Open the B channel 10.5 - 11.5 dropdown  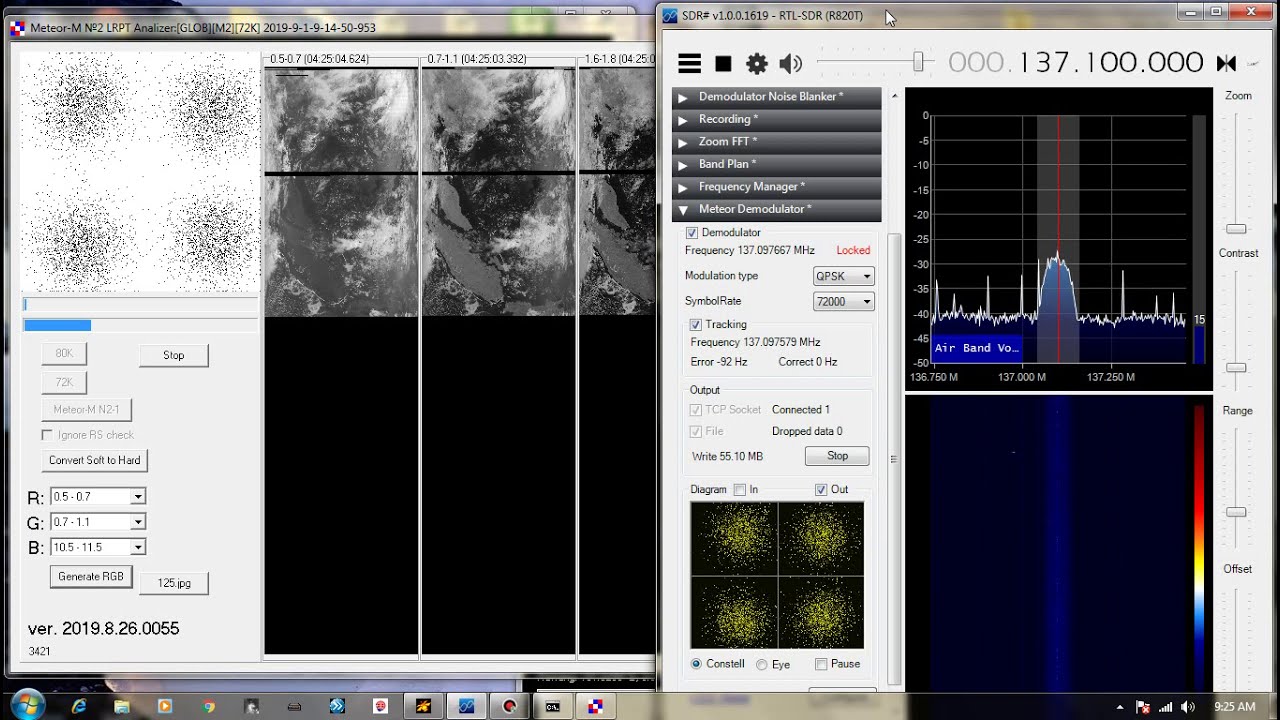(x=98, y=547)
